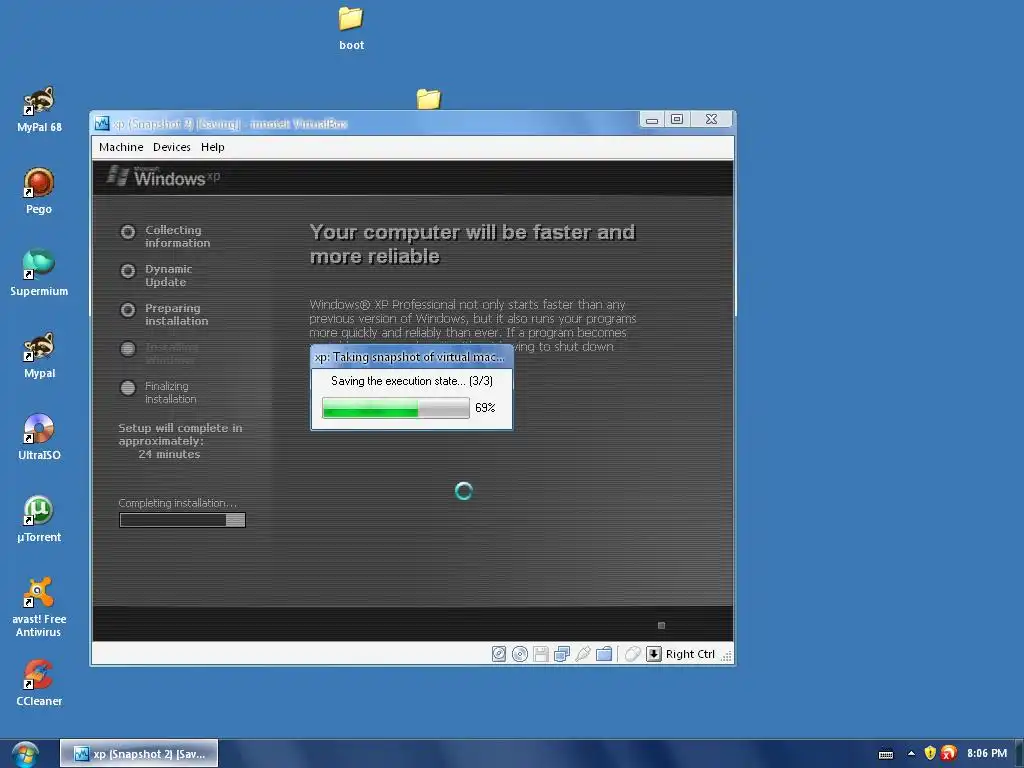Screen dimensions: 1024x768
Task: Click the orange tray icon with red x
Action: pos(950,753)
